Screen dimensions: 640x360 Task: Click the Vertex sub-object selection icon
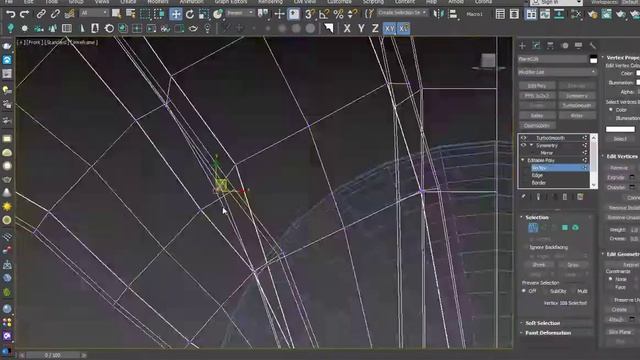533,228
